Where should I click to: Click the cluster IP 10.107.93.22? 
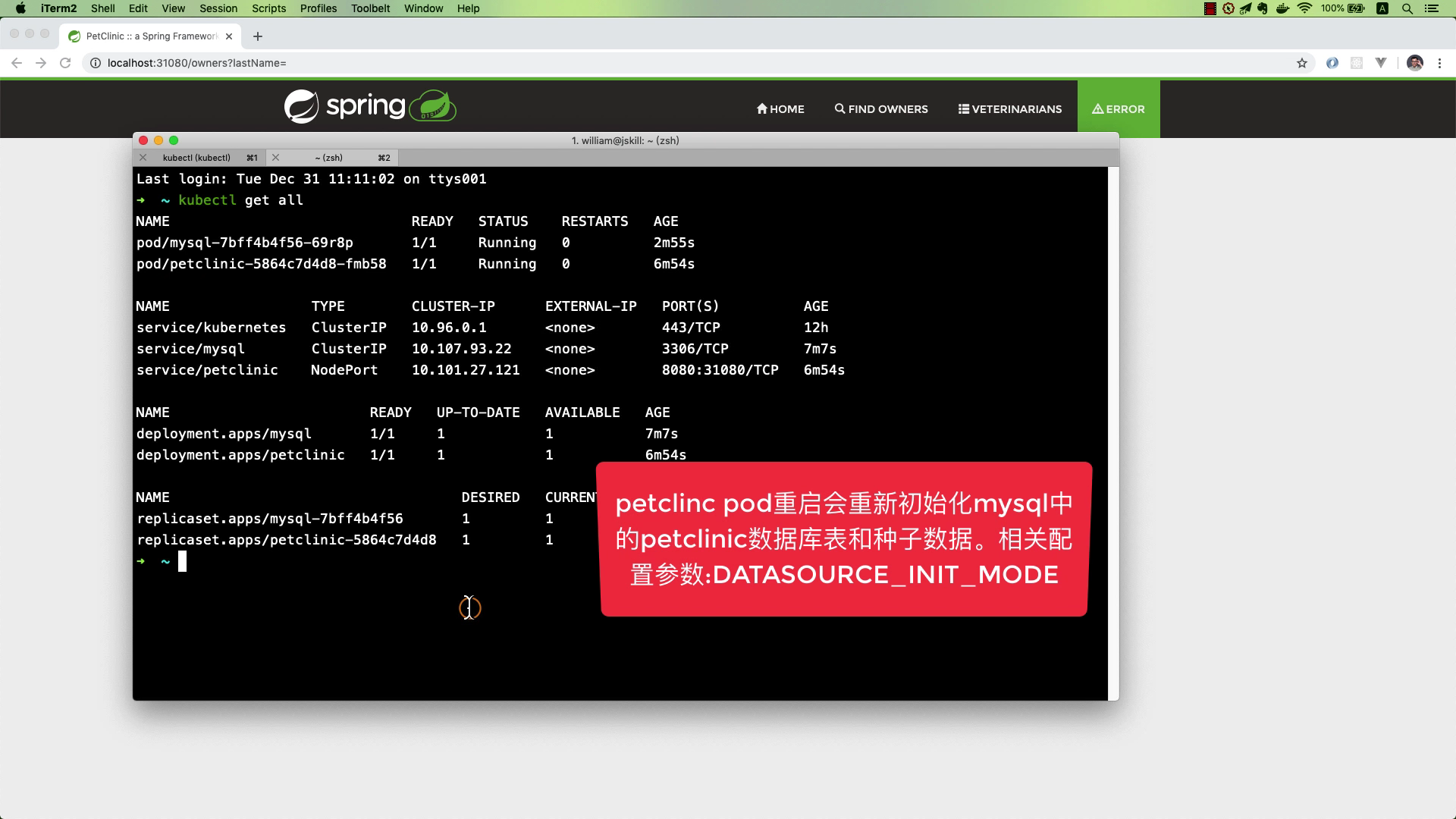coord(462,349)
